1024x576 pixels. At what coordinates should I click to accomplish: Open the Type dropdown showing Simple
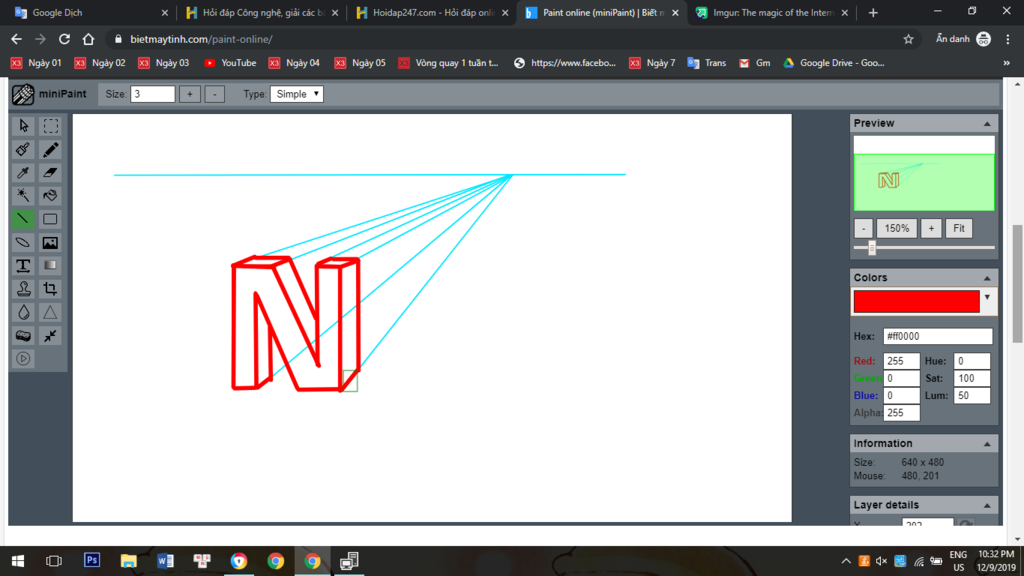click(x=297, y=94)
